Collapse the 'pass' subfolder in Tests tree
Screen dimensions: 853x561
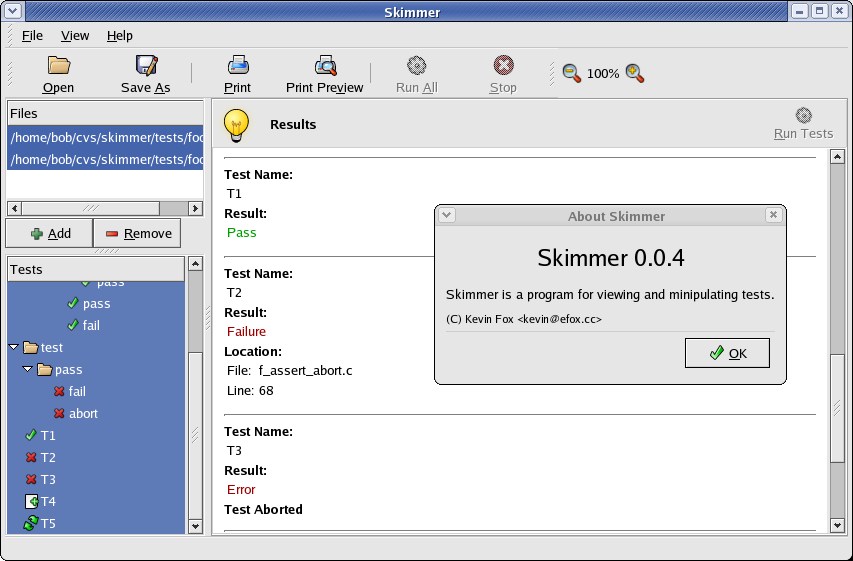[28, 369]
